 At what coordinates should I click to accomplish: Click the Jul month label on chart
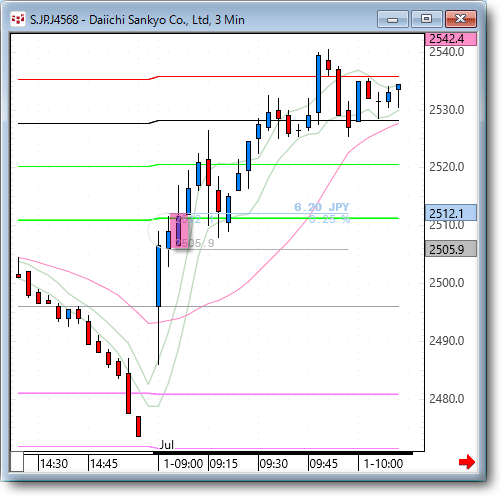click(x=167, y=445)
